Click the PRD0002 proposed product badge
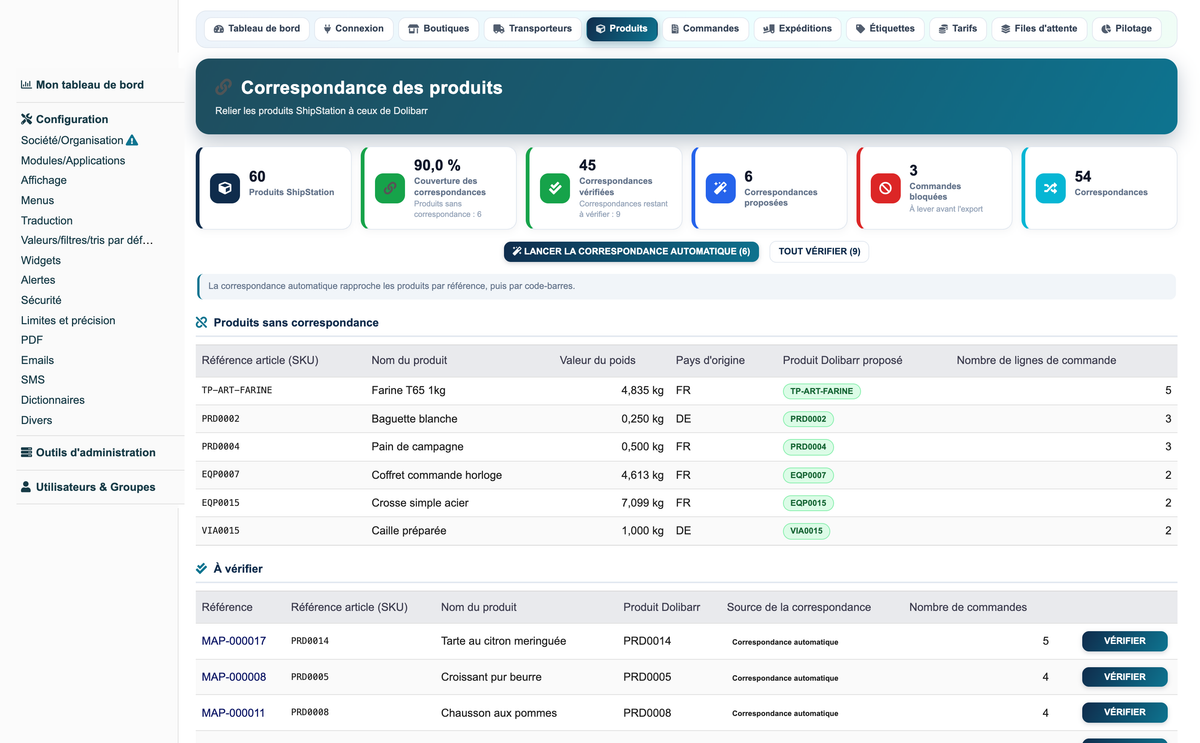1200x743 pixels. click(808, 419)
